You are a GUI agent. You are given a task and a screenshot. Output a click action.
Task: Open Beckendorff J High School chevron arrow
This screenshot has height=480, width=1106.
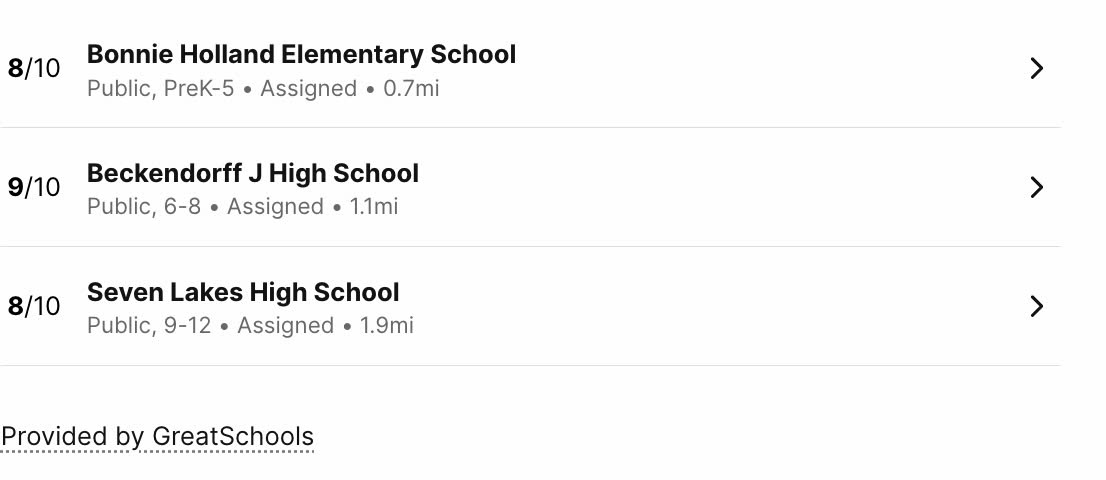[1036, 187]
